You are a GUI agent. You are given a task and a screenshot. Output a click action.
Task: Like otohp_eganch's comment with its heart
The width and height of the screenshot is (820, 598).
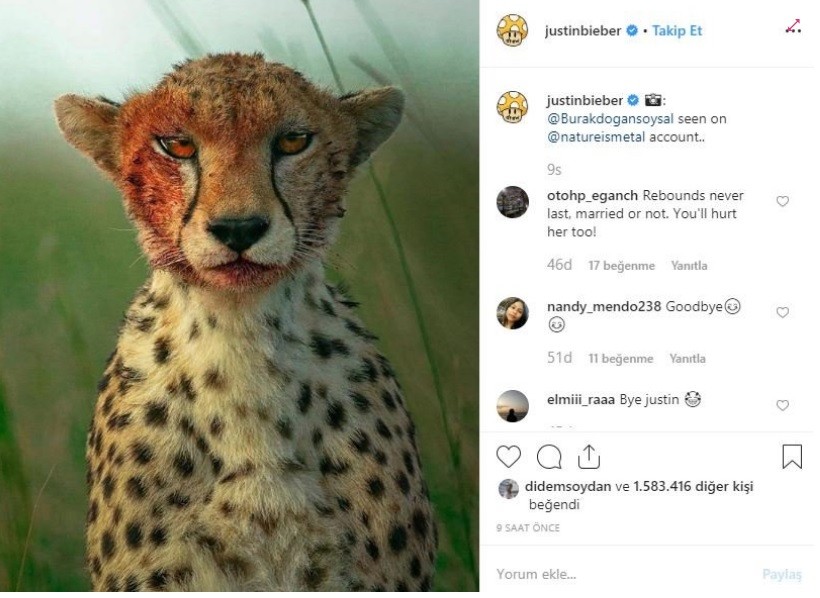[783, 200]
